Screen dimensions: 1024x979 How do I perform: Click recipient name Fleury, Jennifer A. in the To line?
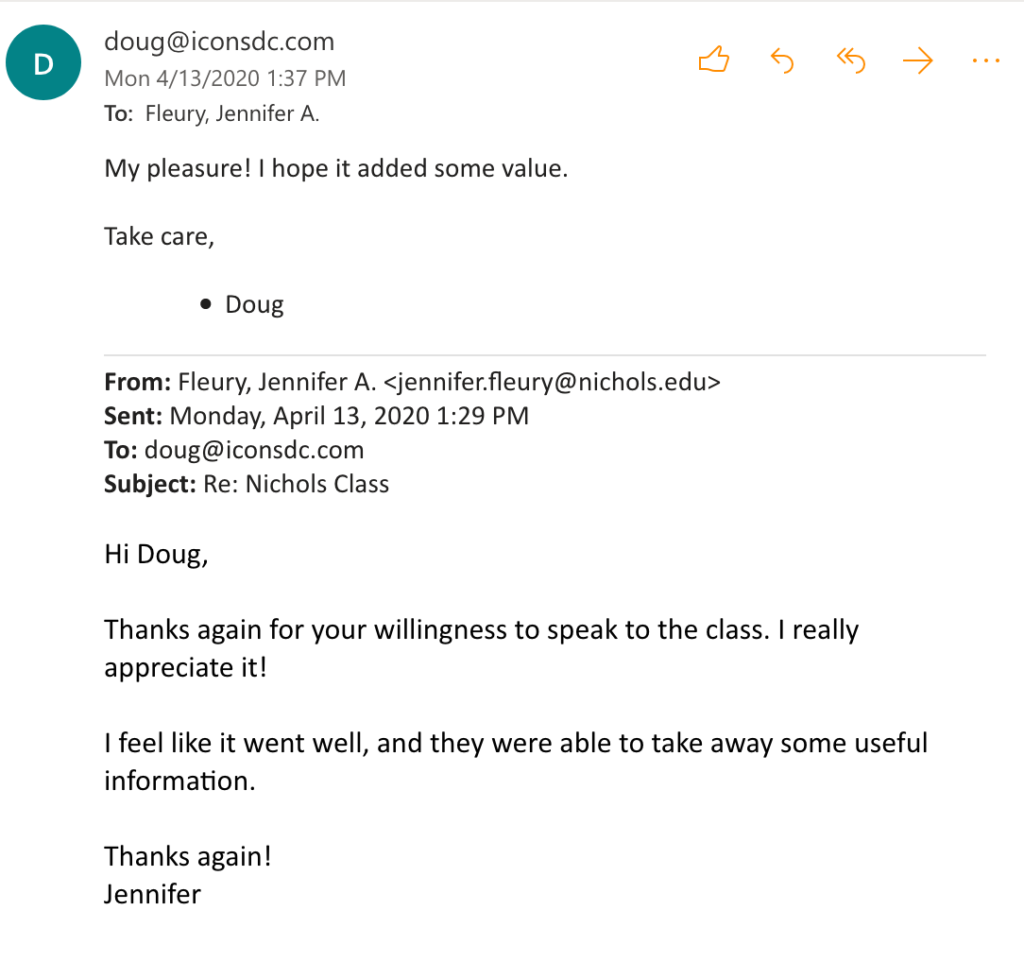click(x=232, y=114)
